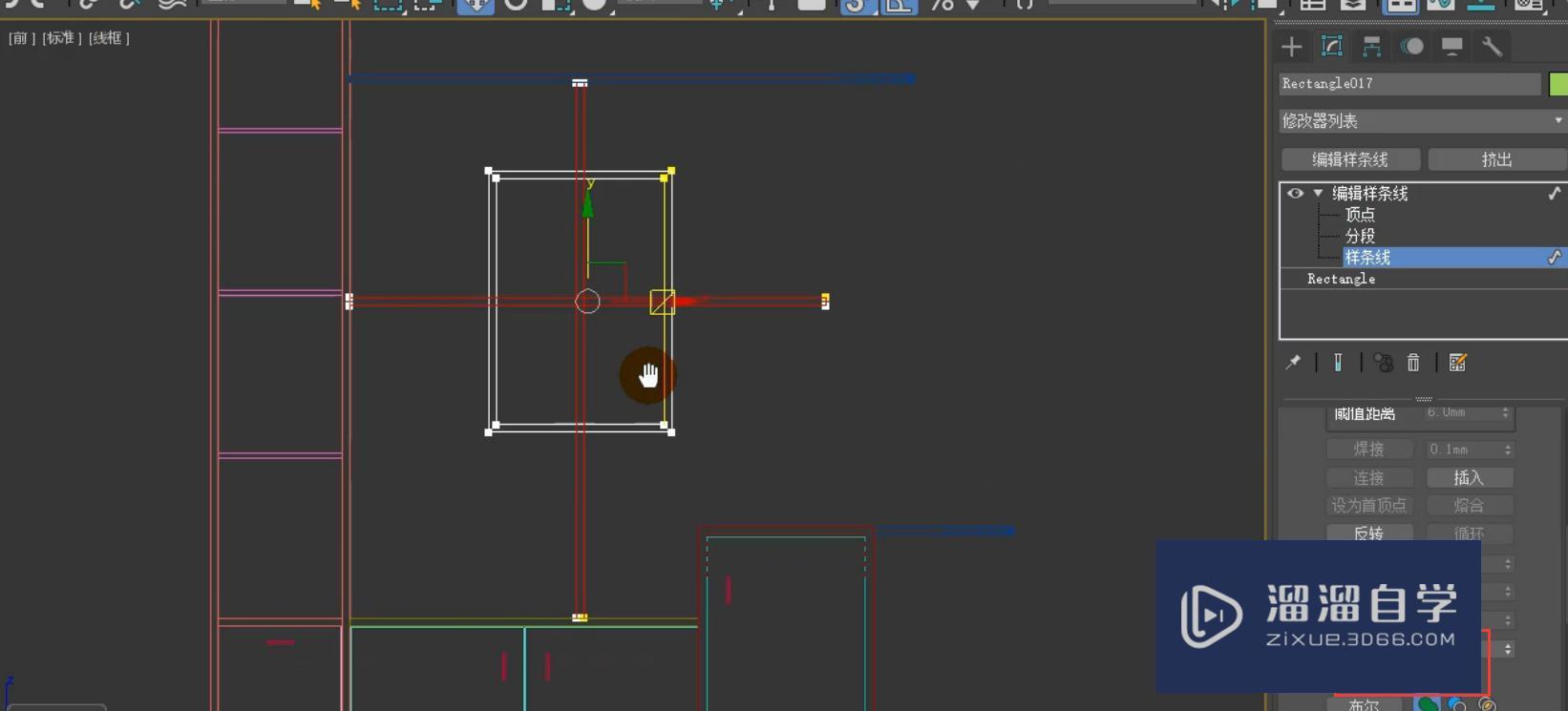
Task: Click the weld threshold spinner arrows
Action: click(x=1508, y=449)
